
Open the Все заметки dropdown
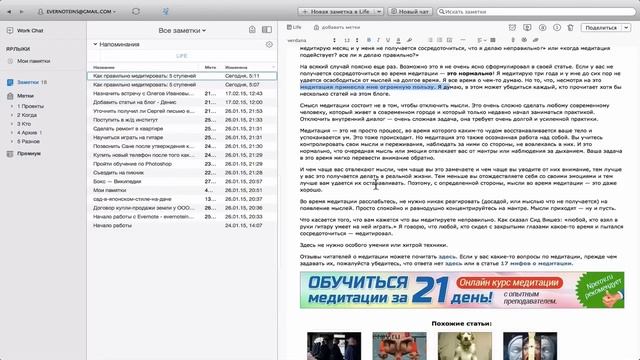182,31
